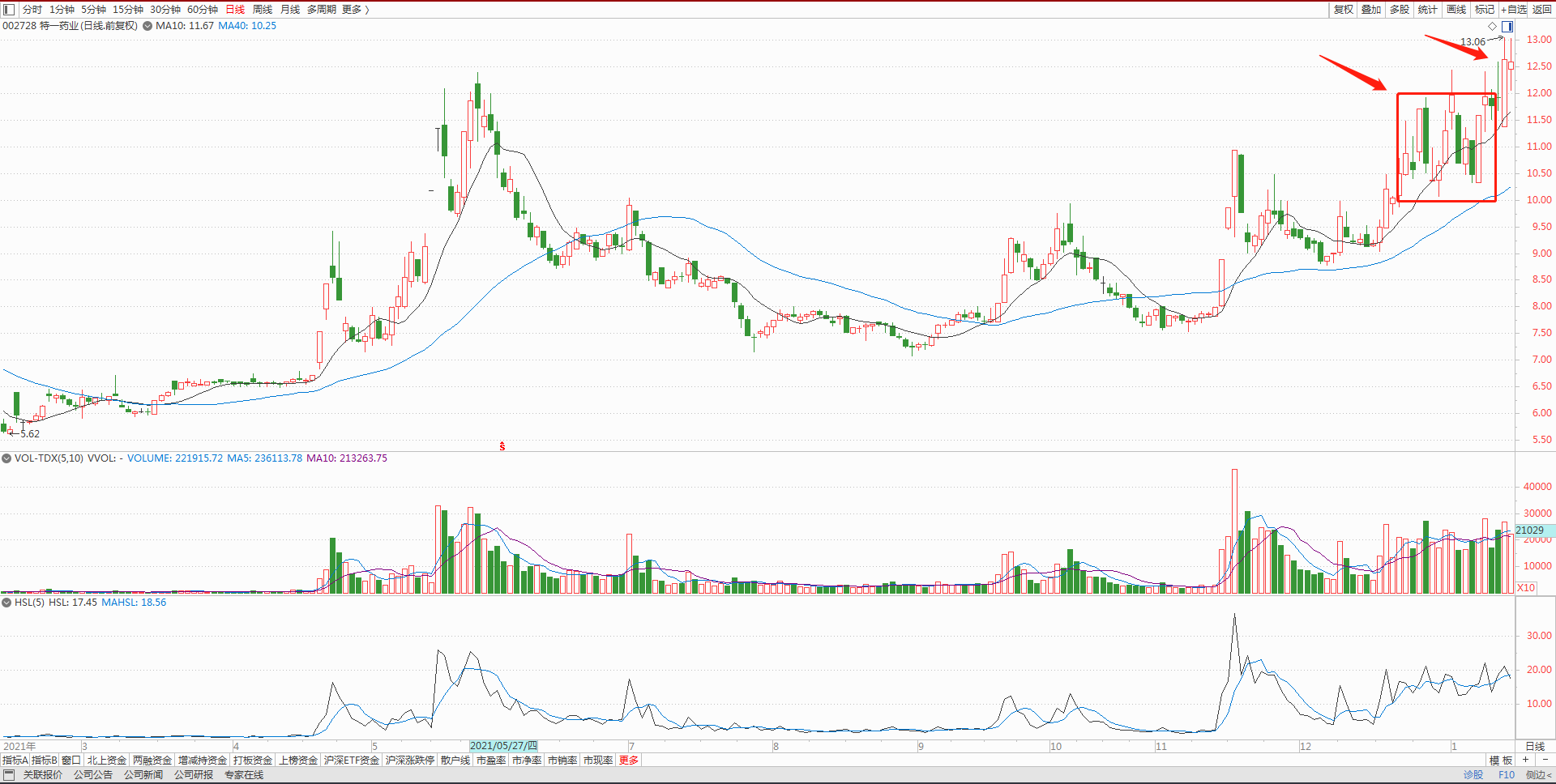Open the 关联报价 related quotes
Image resolution: width=1556 pixels, height=784 pixels.
coord(43,775)
